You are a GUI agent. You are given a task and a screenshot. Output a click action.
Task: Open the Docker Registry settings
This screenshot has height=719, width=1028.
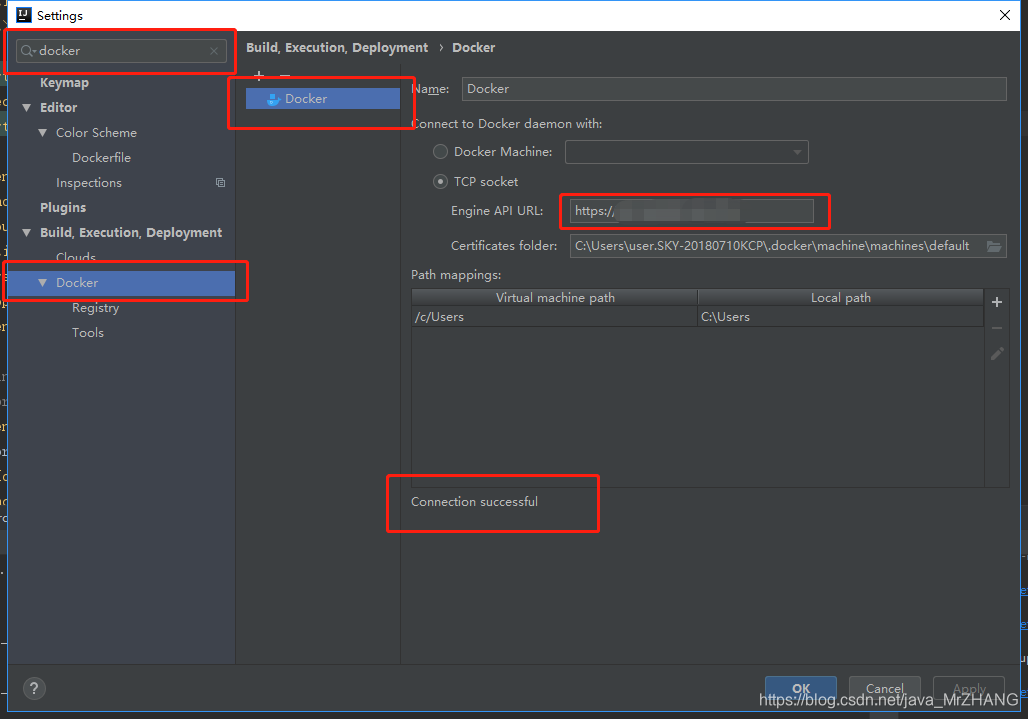(96, 307)
